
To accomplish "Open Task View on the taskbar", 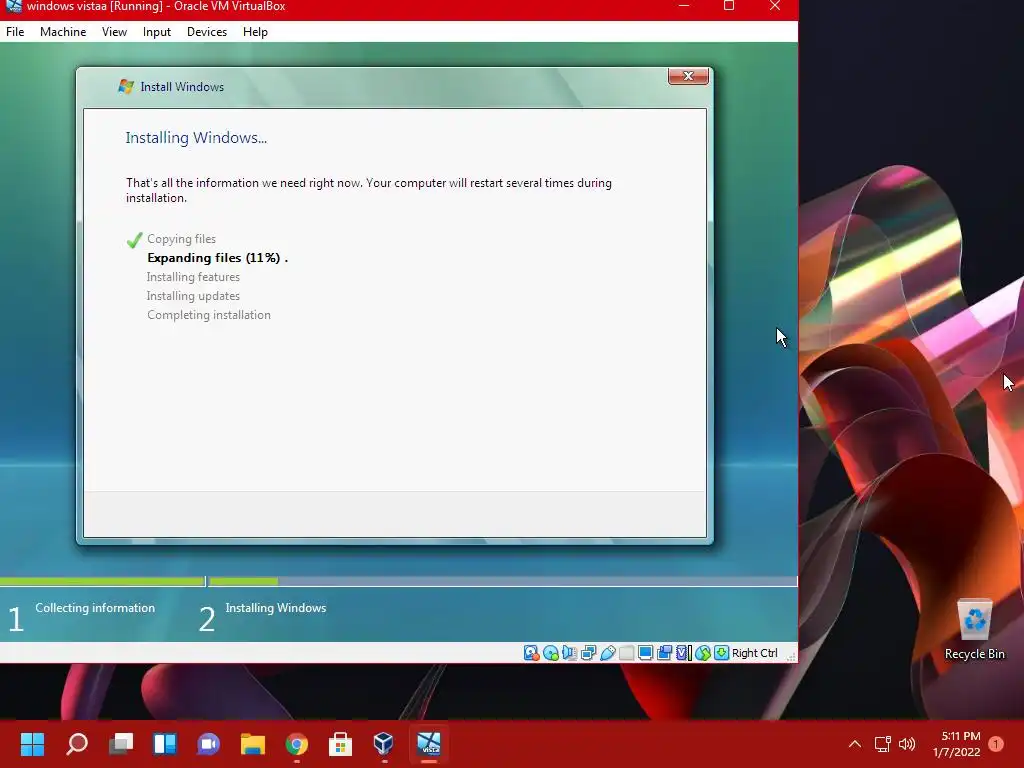I will [121, 743].
